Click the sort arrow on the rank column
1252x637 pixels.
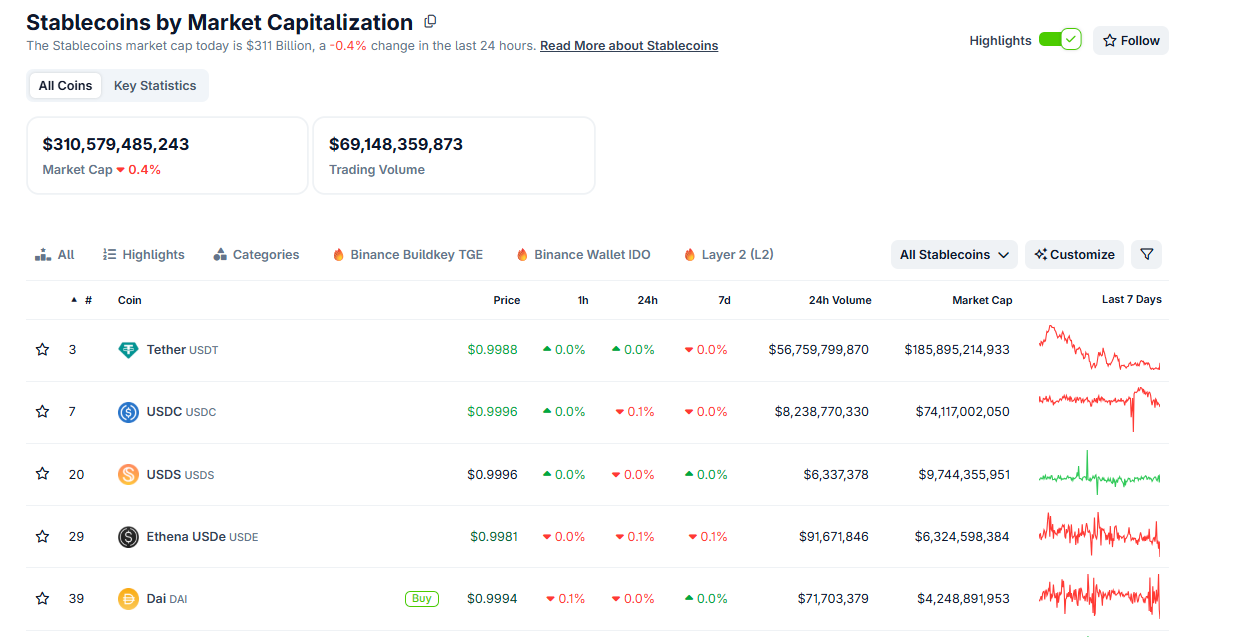click(x=73, y=300)
